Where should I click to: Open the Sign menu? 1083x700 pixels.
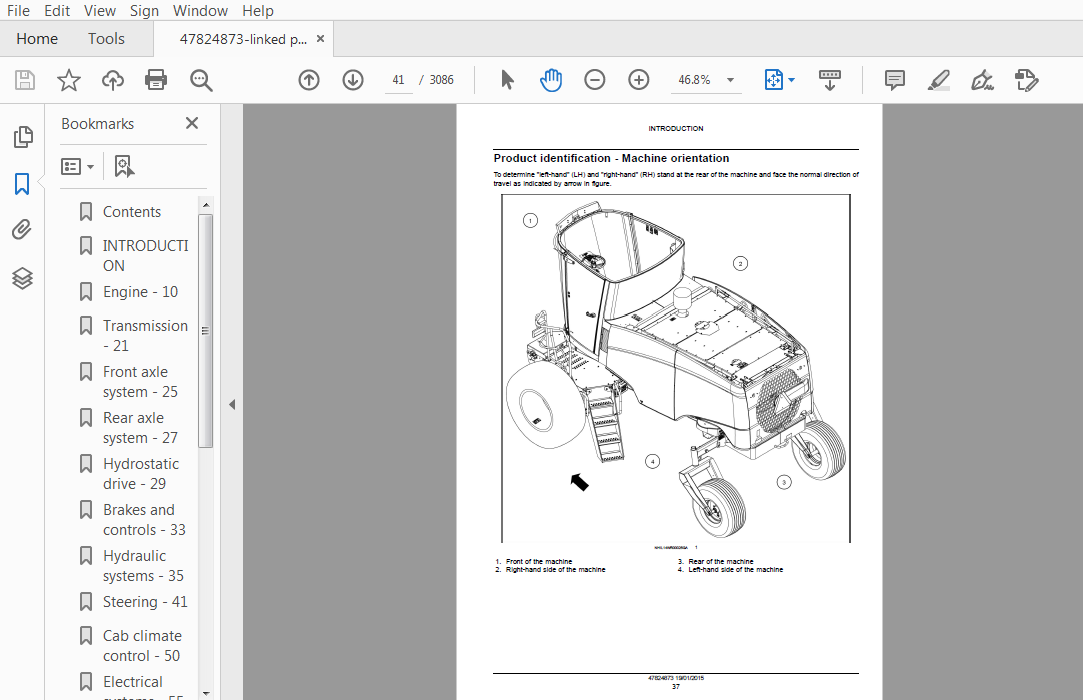coord(144,10)
